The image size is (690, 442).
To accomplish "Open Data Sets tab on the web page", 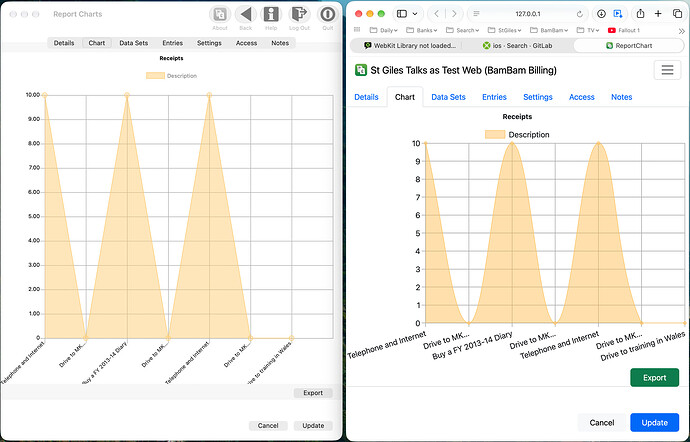I will [x=448, y=97].
